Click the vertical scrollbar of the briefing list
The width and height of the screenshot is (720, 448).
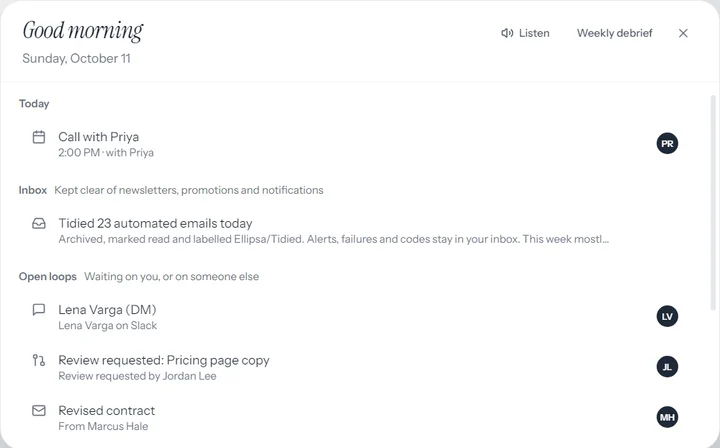point(713,202)
